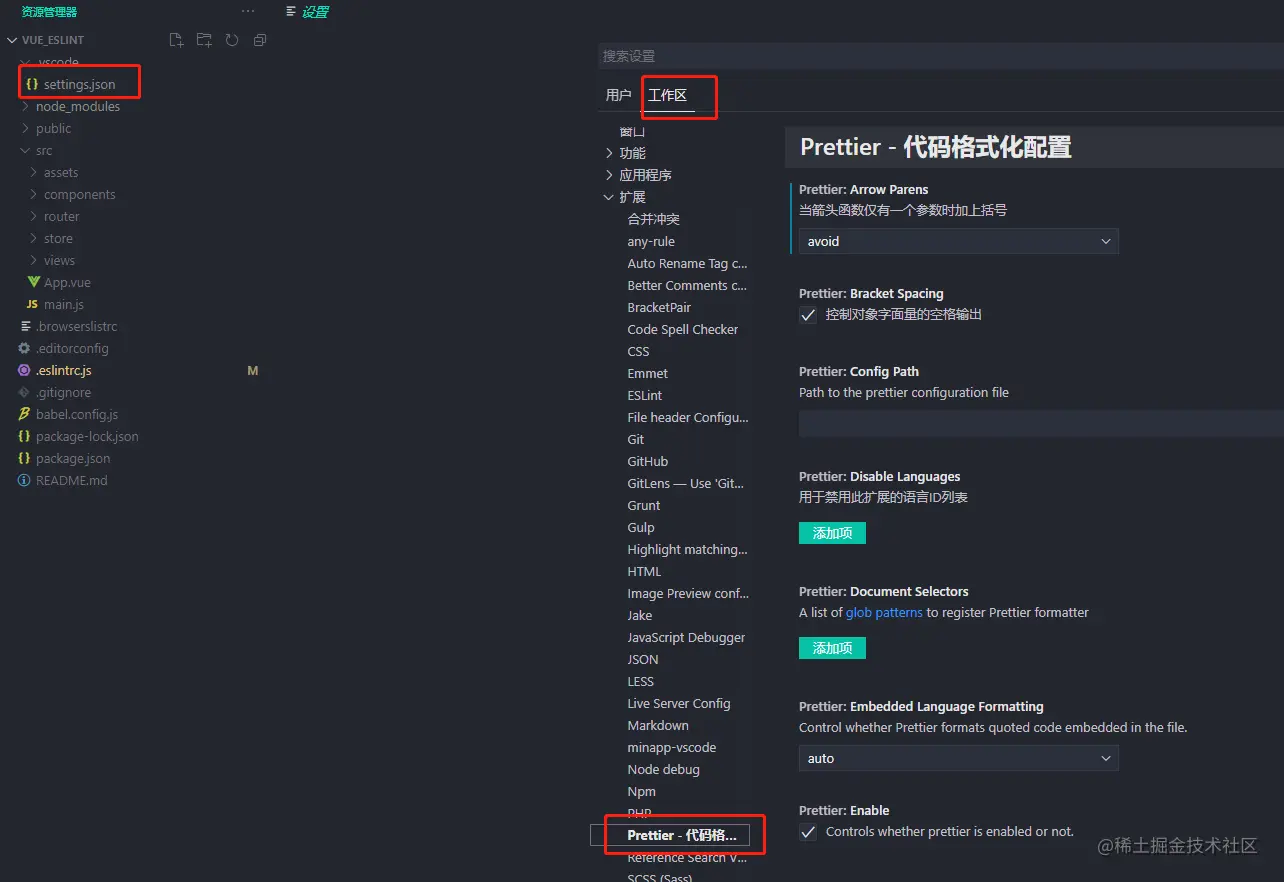1284x882 pixels.
Task: Collapse the 扩展 settings section
Action: [609, 197]
